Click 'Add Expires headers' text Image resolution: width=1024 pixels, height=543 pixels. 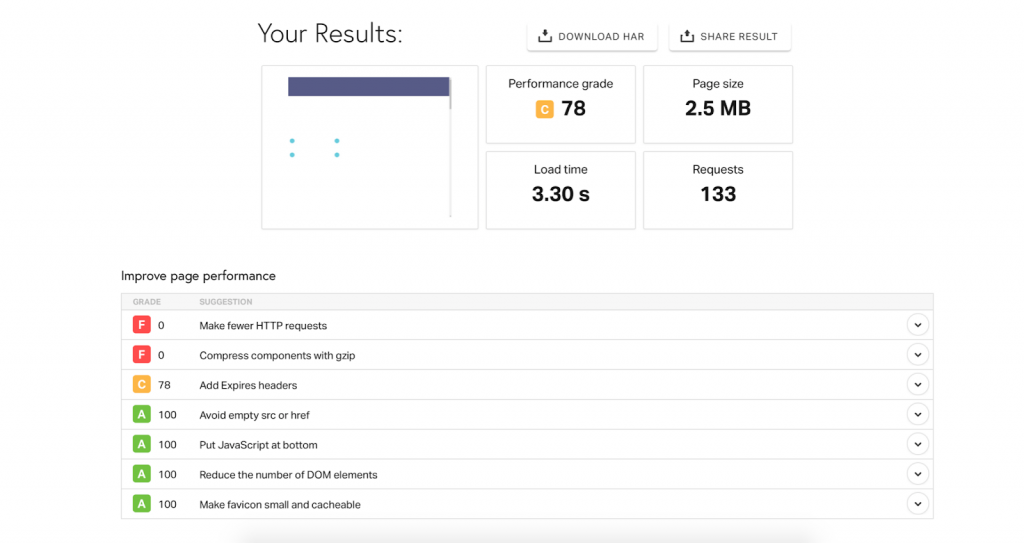pyautogui.click(x=248, y=386)
